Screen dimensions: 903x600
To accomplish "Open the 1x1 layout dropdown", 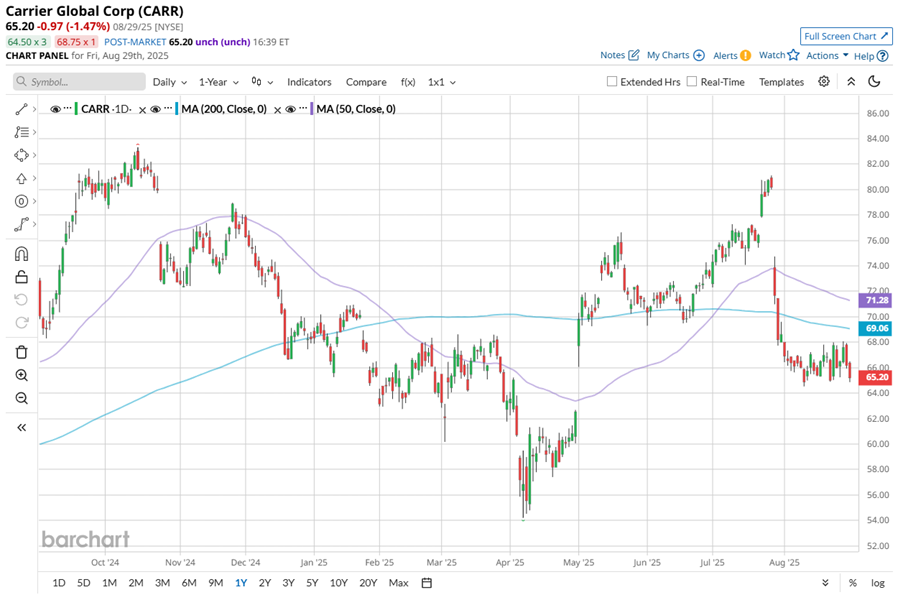I will (x=442, y=82).
